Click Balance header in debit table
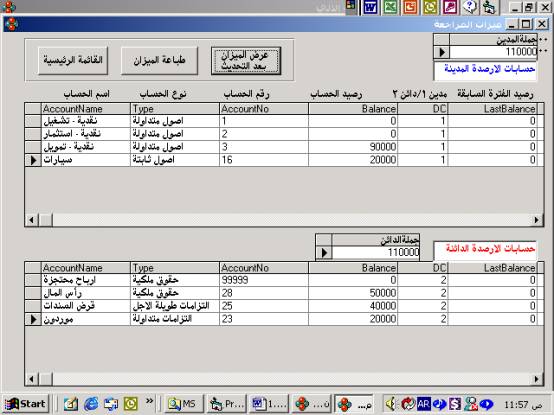 click(353, 109)
